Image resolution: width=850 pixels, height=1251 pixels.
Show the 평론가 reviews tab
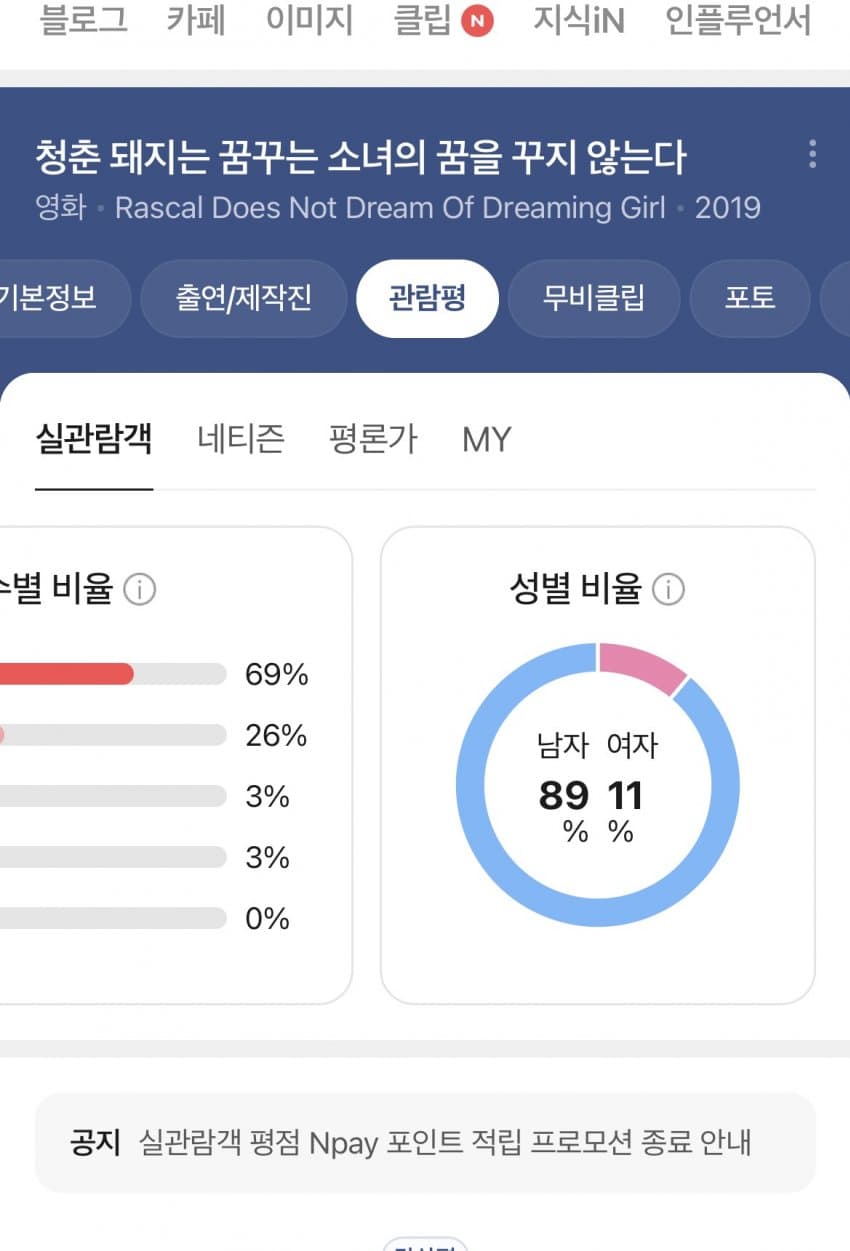click(x=373, y=439)
